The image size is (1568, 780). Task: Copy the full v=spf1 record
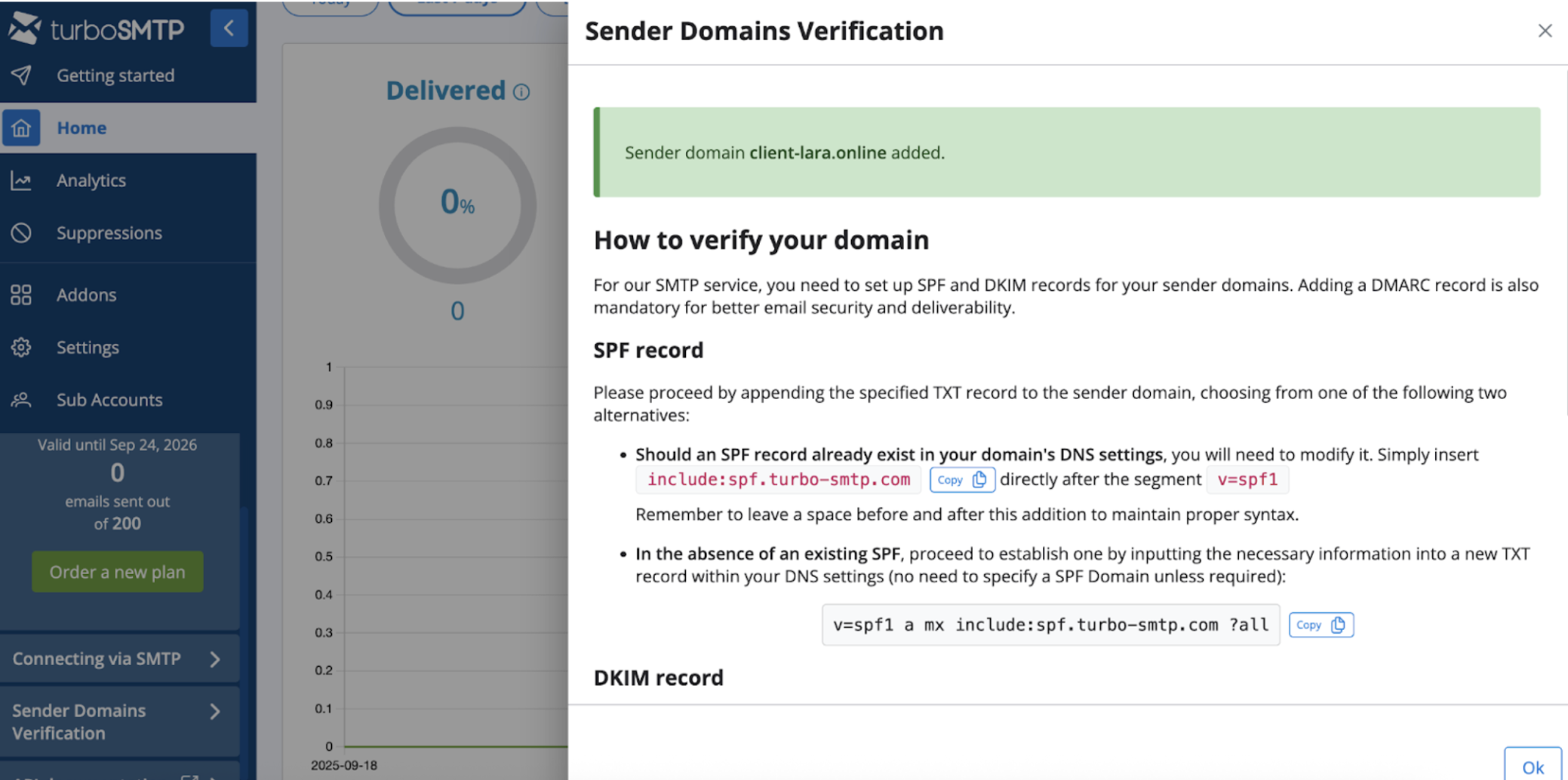(1321, 625)
